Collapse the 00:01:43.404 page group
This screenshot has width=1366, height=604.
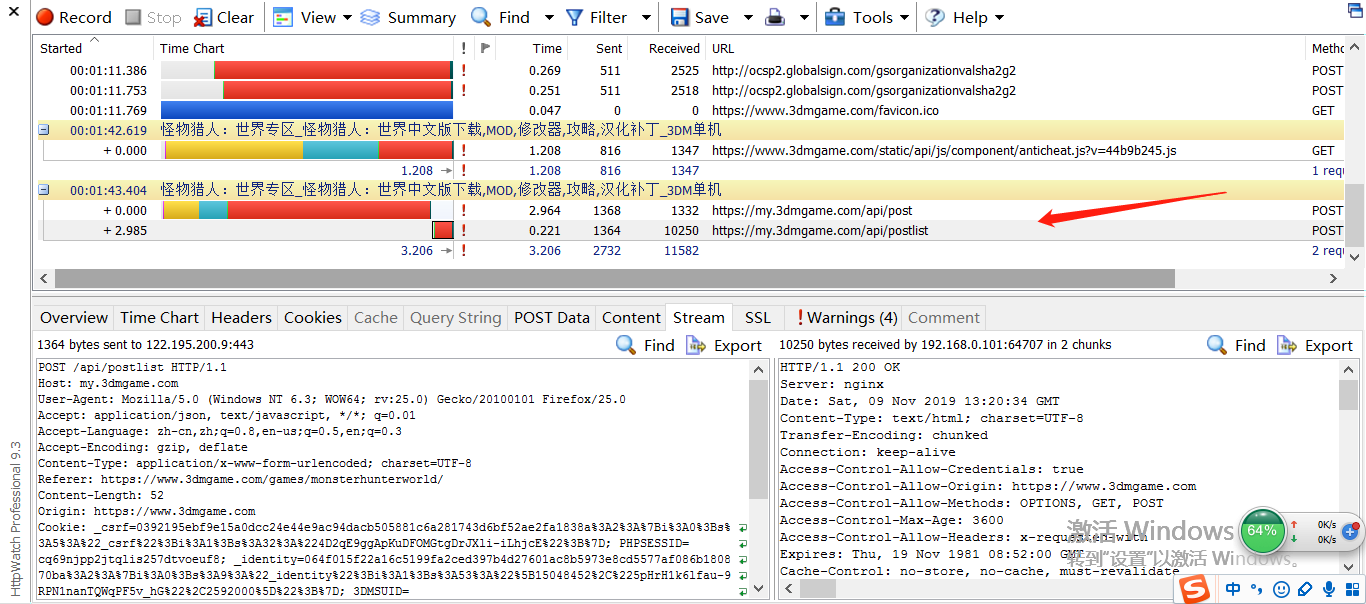point(44,190)
